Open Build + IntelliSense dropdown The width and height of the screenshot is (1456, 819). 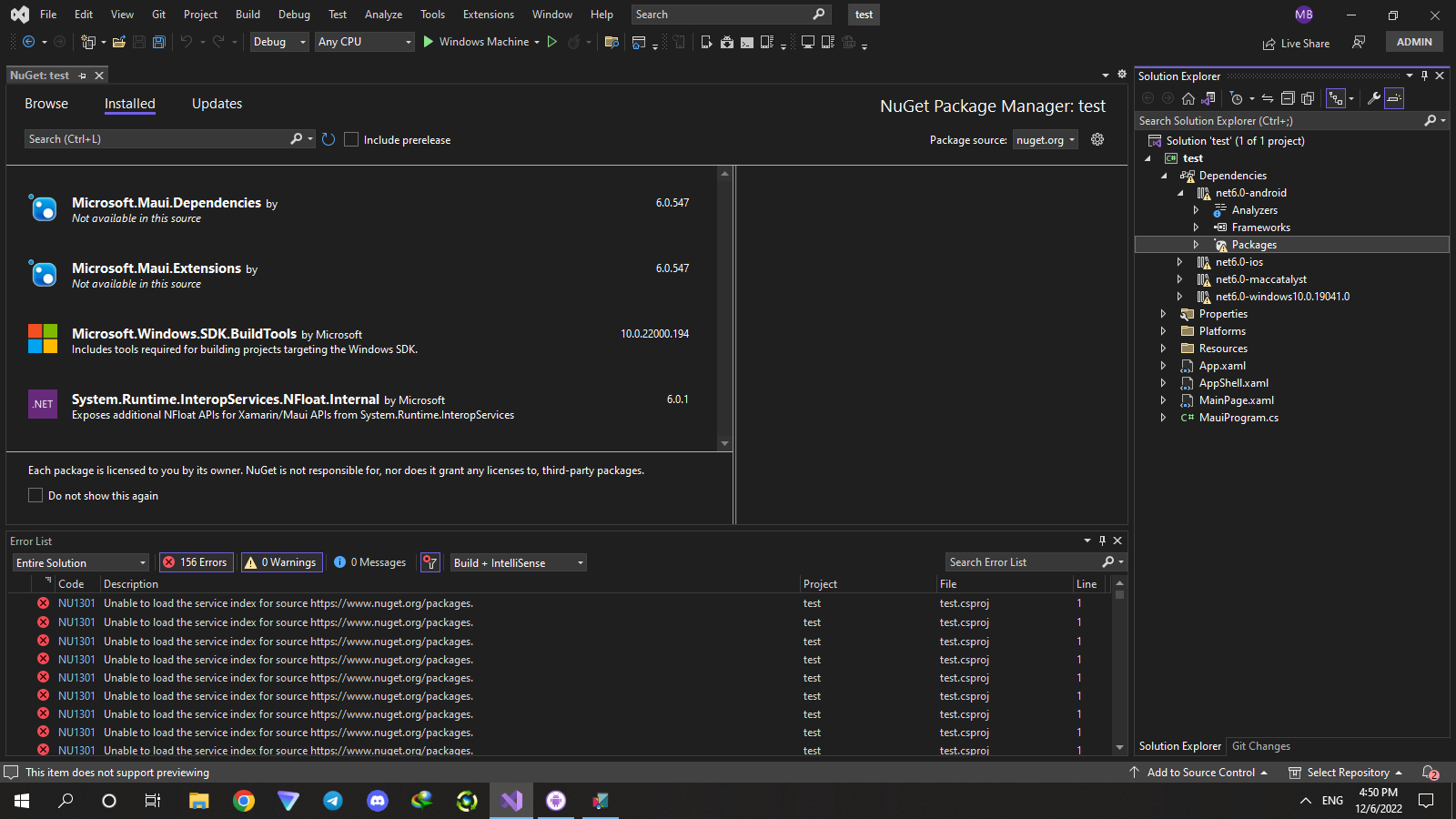(x=519, y=562)
